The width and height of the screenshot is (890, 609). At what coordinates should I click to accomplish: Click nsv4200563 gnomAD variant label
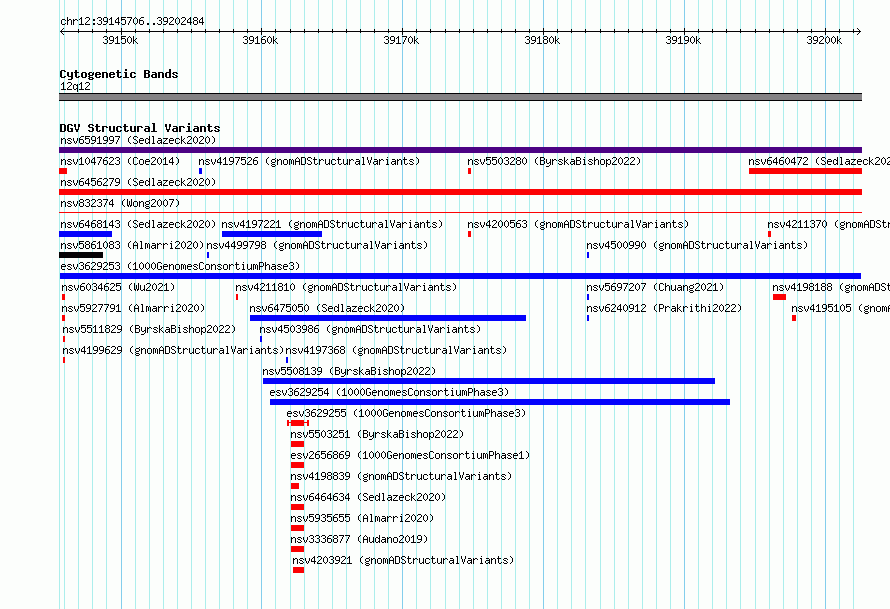[578, 224]
